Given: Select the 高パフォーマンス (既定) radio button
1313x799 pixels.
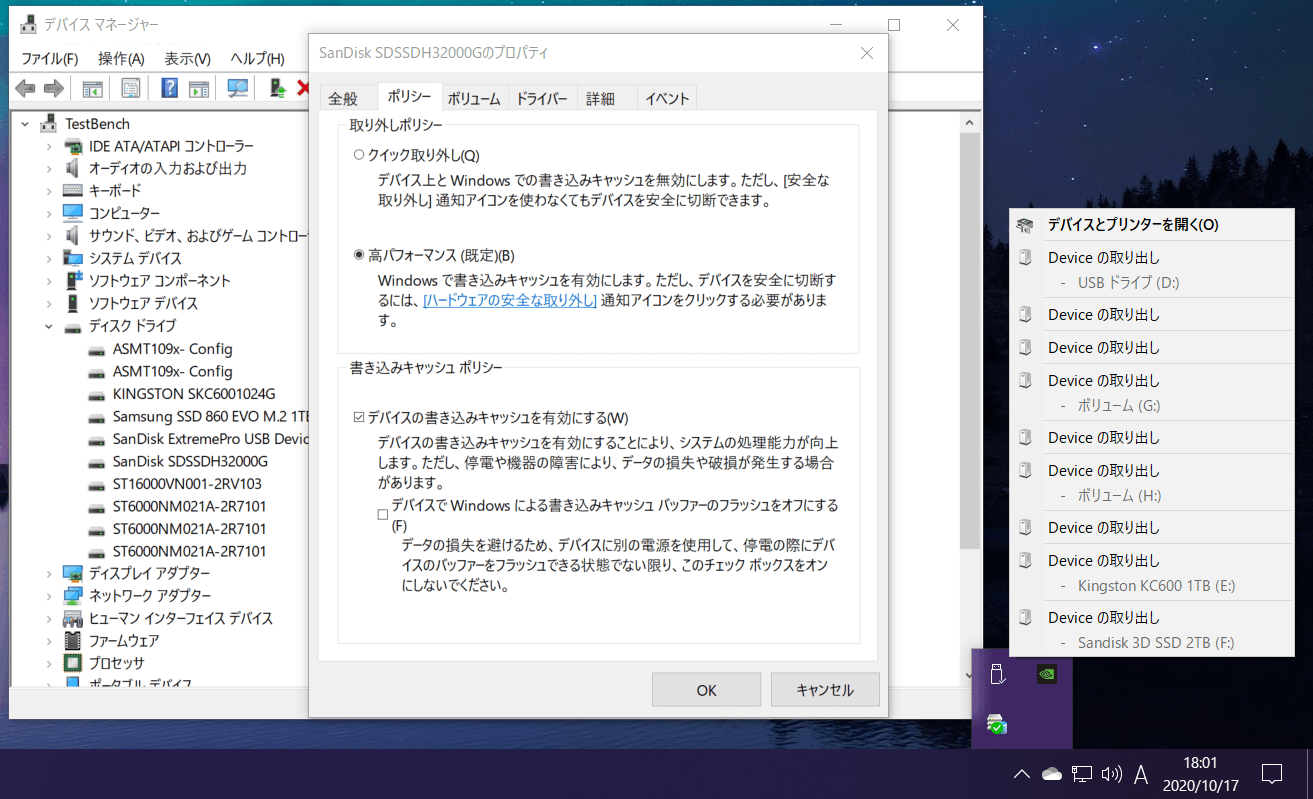Looking at the screenshot, I should tap(359, 255).
